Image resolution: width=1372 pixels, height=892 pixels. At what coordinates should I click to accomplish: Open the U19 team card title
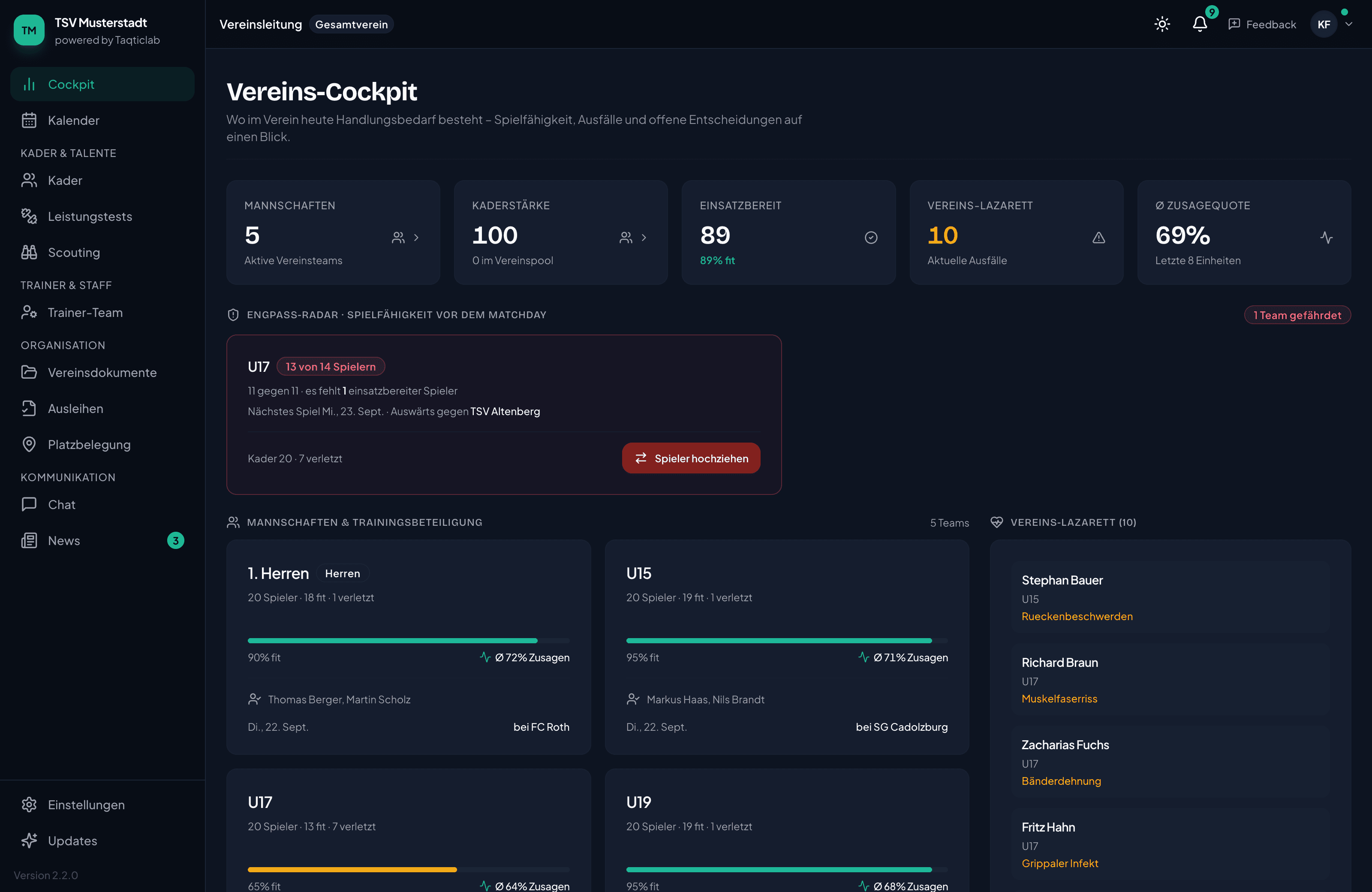click(x=639, y=803)
